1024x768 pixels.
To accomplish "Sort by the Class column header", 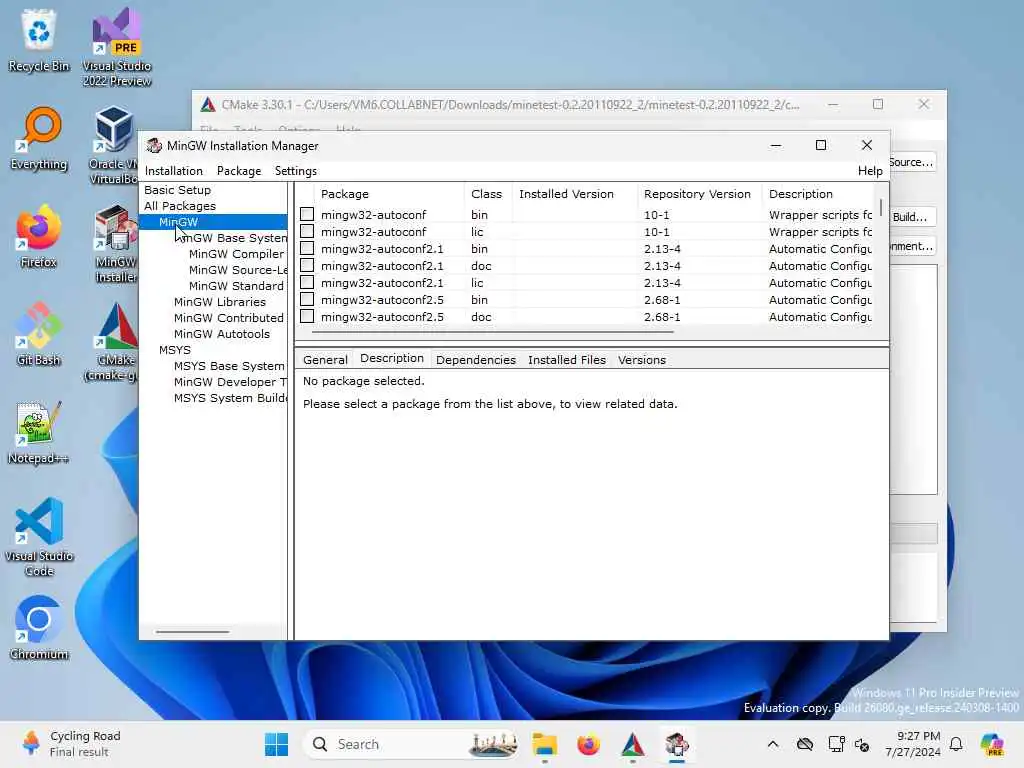I will [x=488, y=194].
